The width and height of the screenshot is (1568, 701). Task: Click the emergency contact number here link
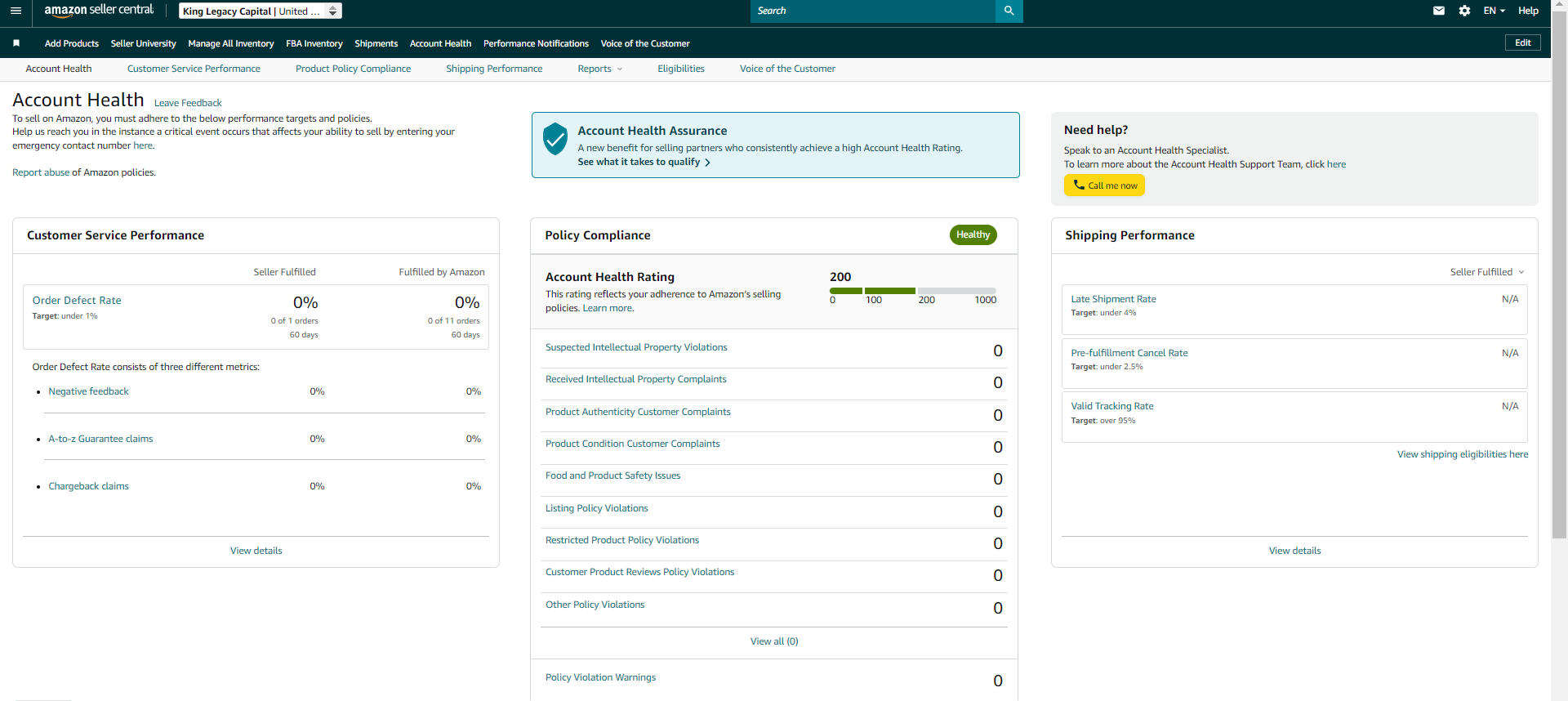pyautogui.click(x=143, y=145)
